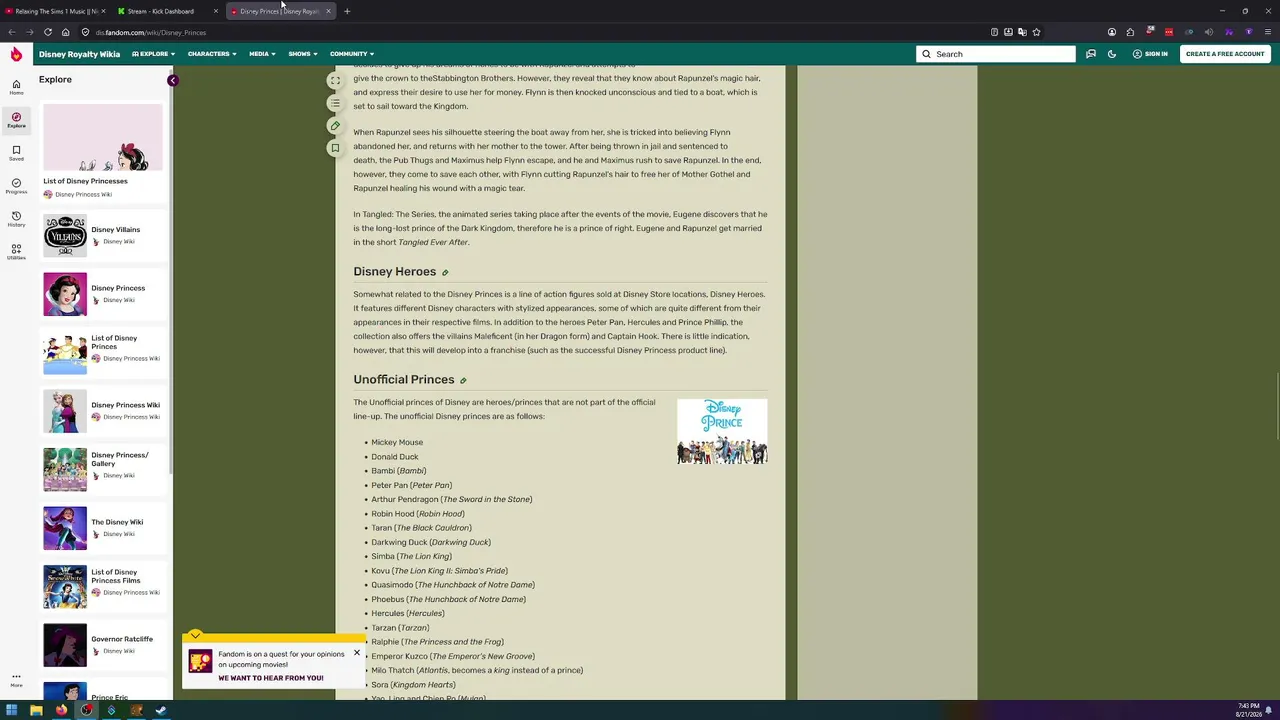Open the Disney Princess/Gallery thumbnail
This screenshot has height=720, width=1280.
coord(65,469)
